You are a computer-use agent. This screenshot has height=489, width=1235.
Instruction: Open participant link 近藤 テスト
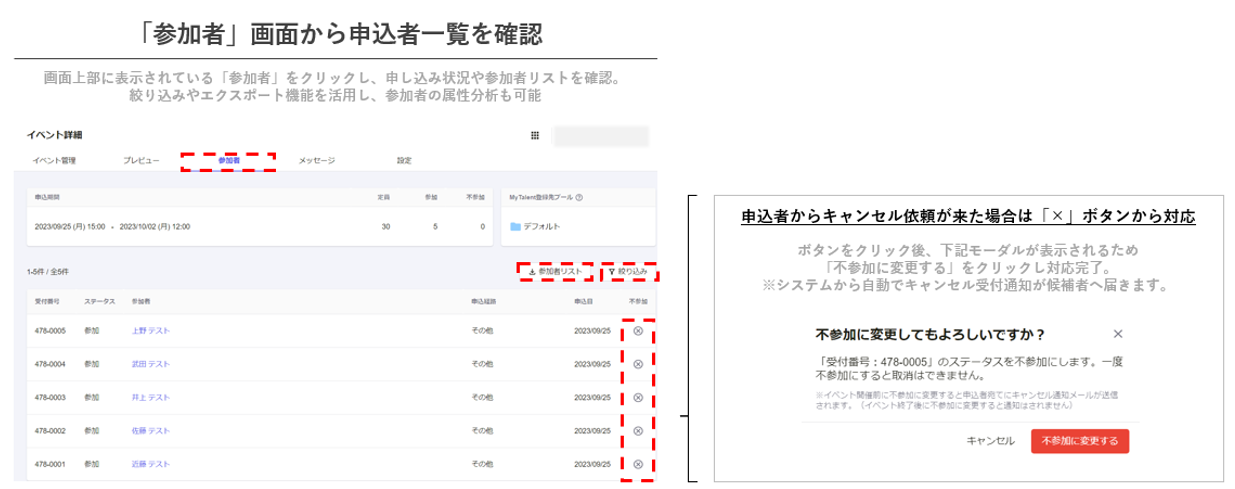click(x=150, y=463)
